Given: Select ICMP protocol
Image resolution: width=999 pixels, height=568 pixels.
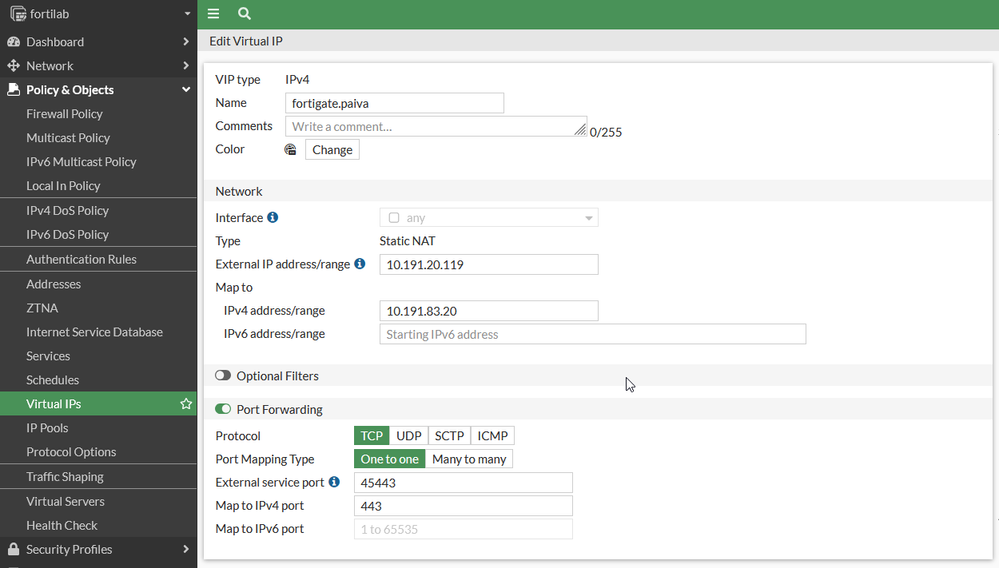Looking at the screenshot, I should [492, 436].
